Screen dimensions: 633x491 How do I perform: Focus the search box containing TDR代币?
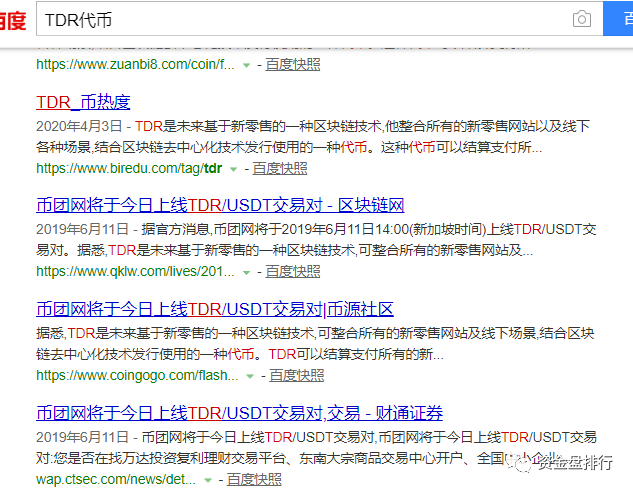320,19
